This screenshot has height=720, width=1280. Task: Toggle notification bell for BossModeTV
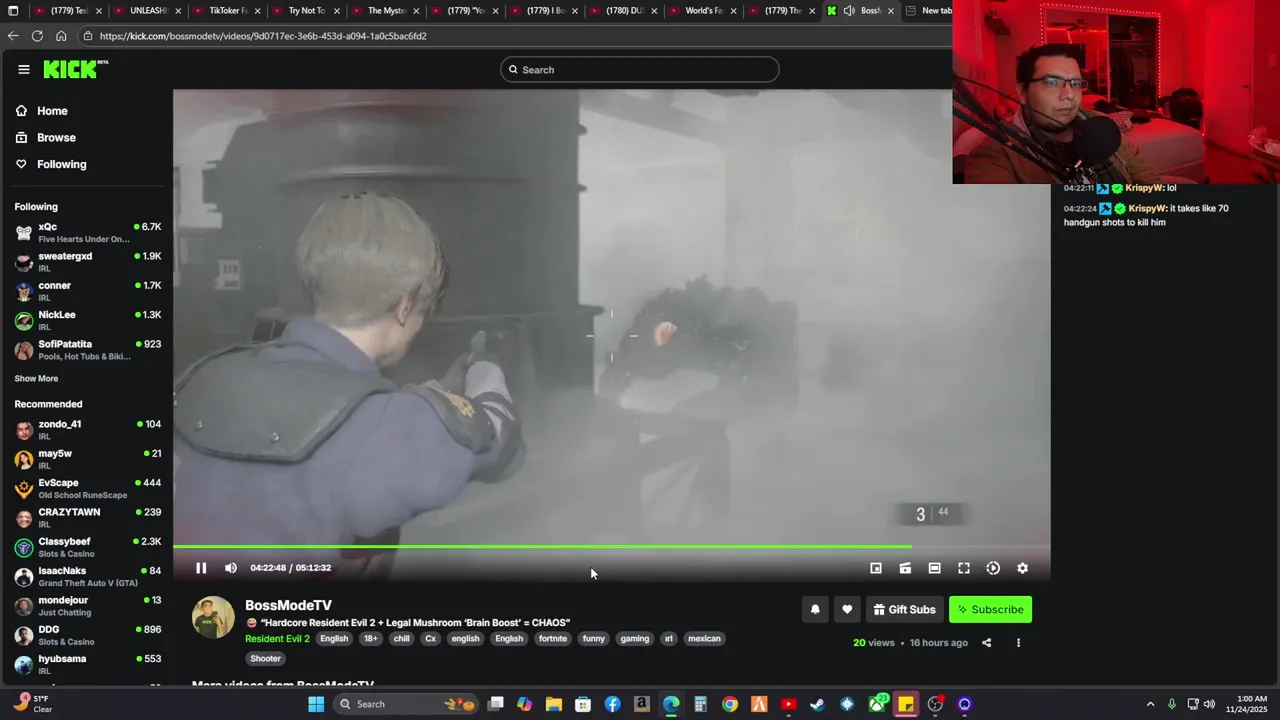click(x=815, y=610)
